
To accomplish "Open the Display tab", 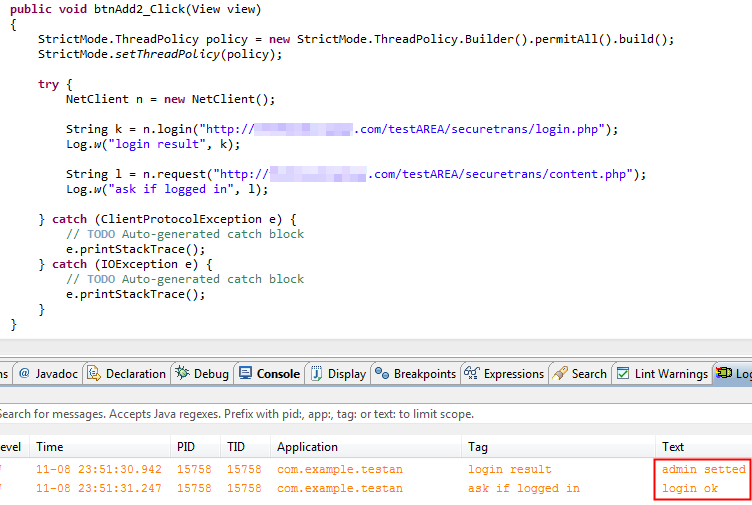I will tap(338, 374).
